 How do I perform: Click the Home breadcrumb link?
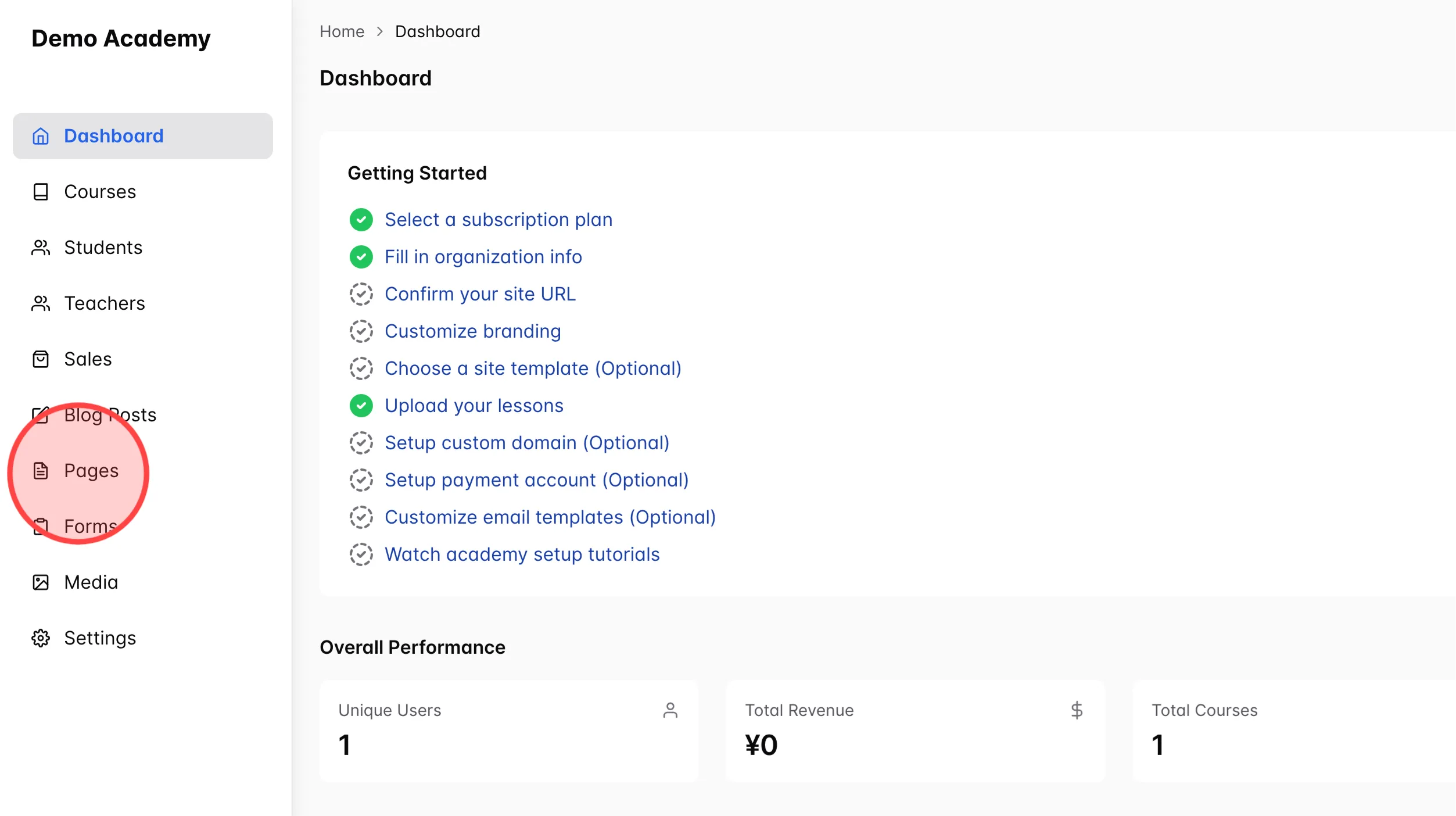[342, 31]
